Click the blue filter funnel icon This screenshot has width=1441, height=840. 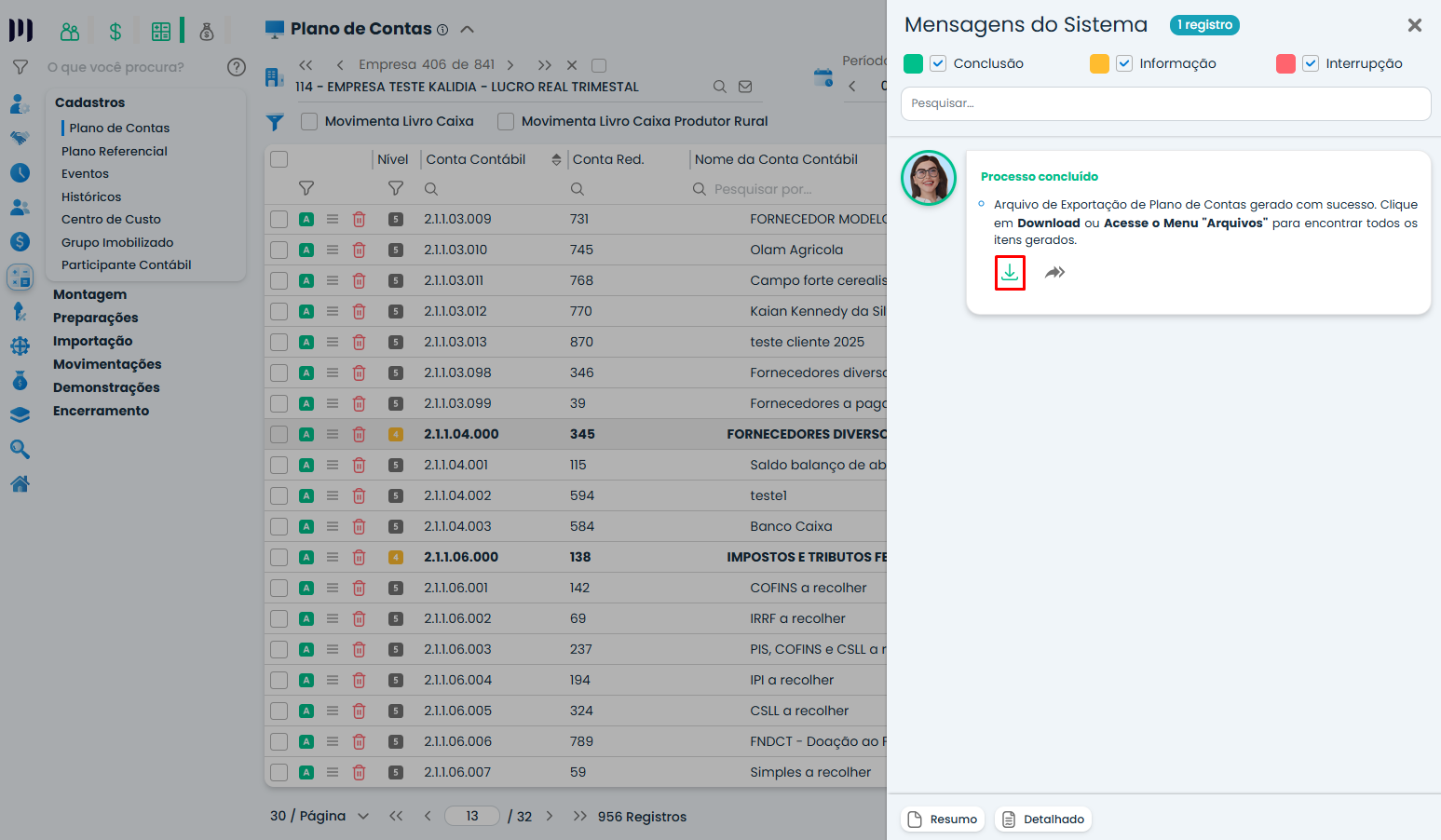[x=275, y=122]
